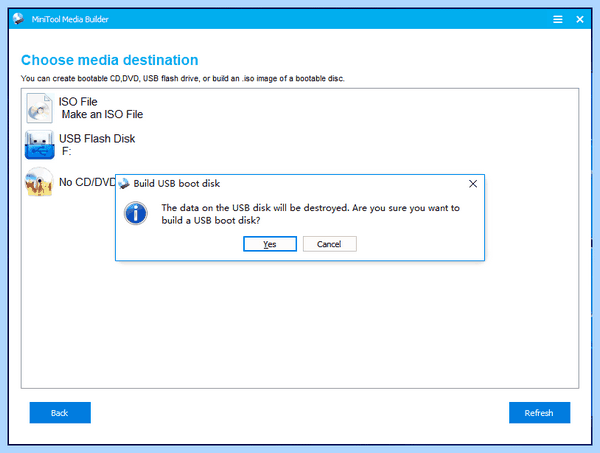Screen dimensions: 600x453
Task: Click the 'ISO File' title text
Action: 78,102
